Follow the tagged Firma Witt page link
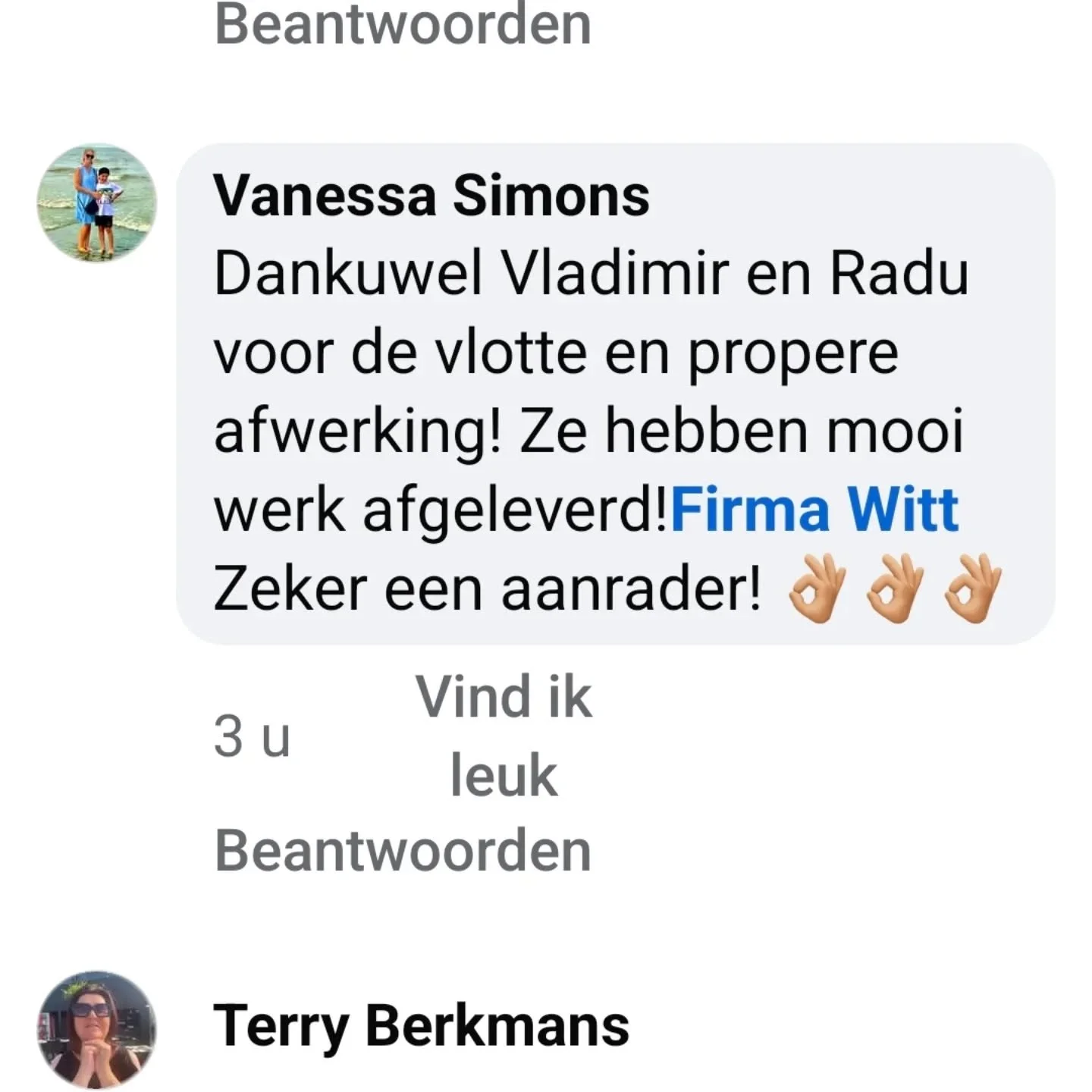1092x1092 pixels. (815, 510)
